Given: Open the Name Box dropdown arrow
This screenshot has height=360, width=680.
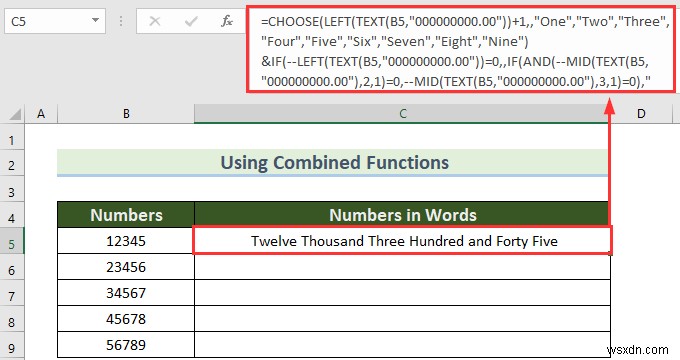Looking at the screenshot, I should [x=95, y=21].
